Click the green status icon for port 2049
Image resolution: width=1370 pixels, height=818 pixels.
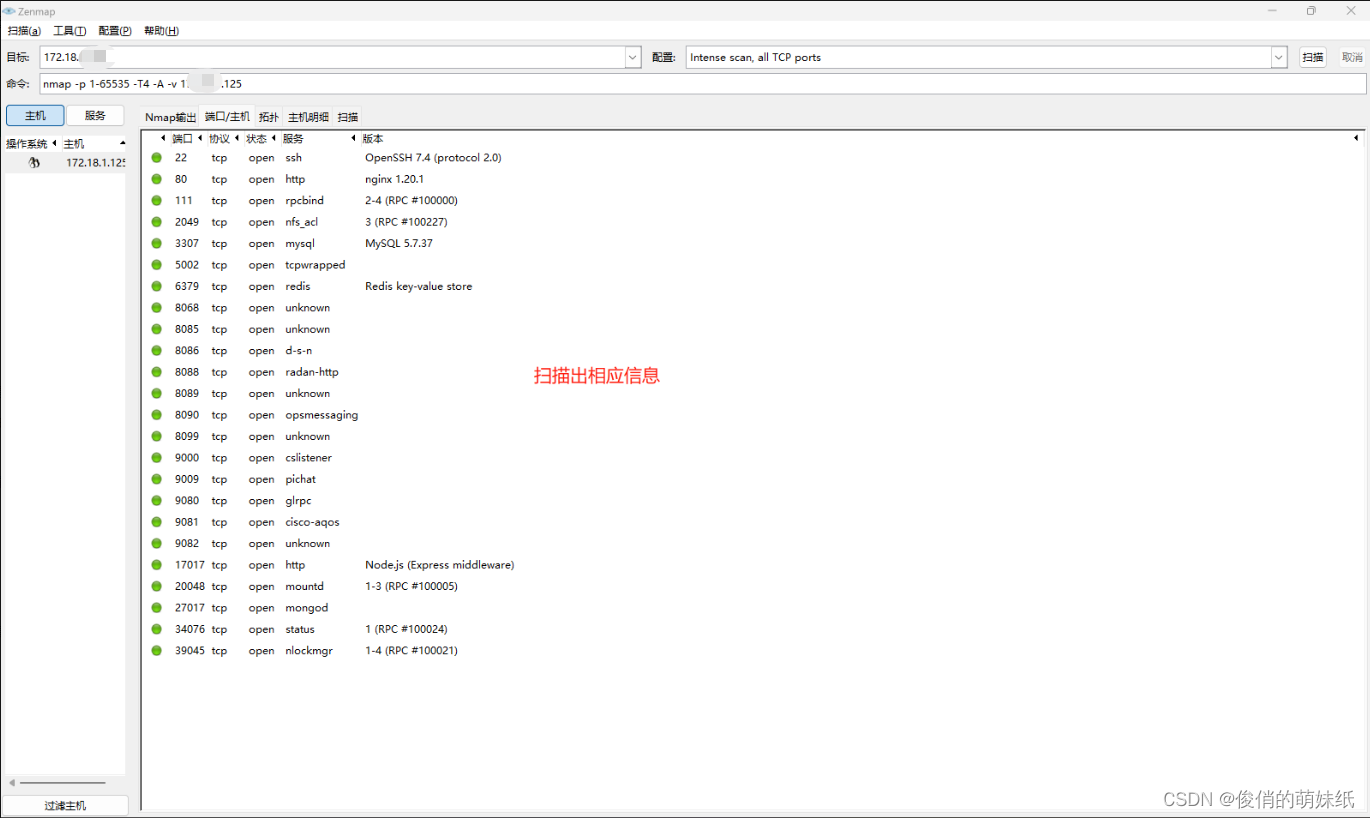[x=156, y=222]
